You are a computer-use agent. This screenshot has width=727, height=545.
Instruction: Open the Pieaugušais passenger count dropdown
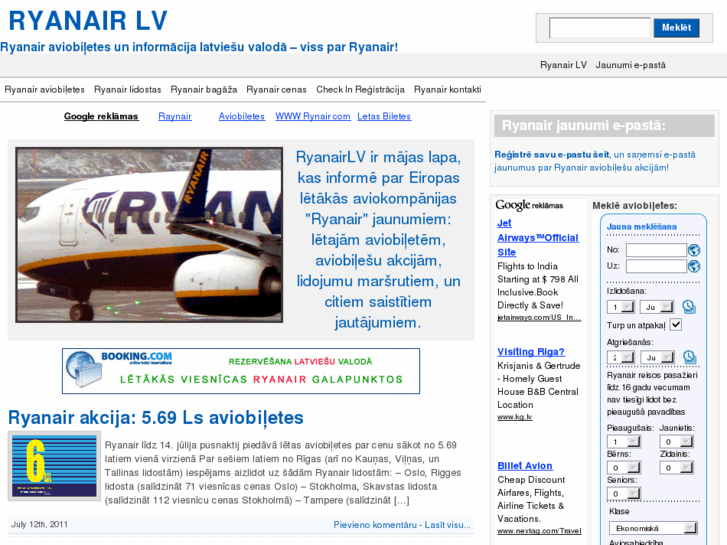[624, 442]
